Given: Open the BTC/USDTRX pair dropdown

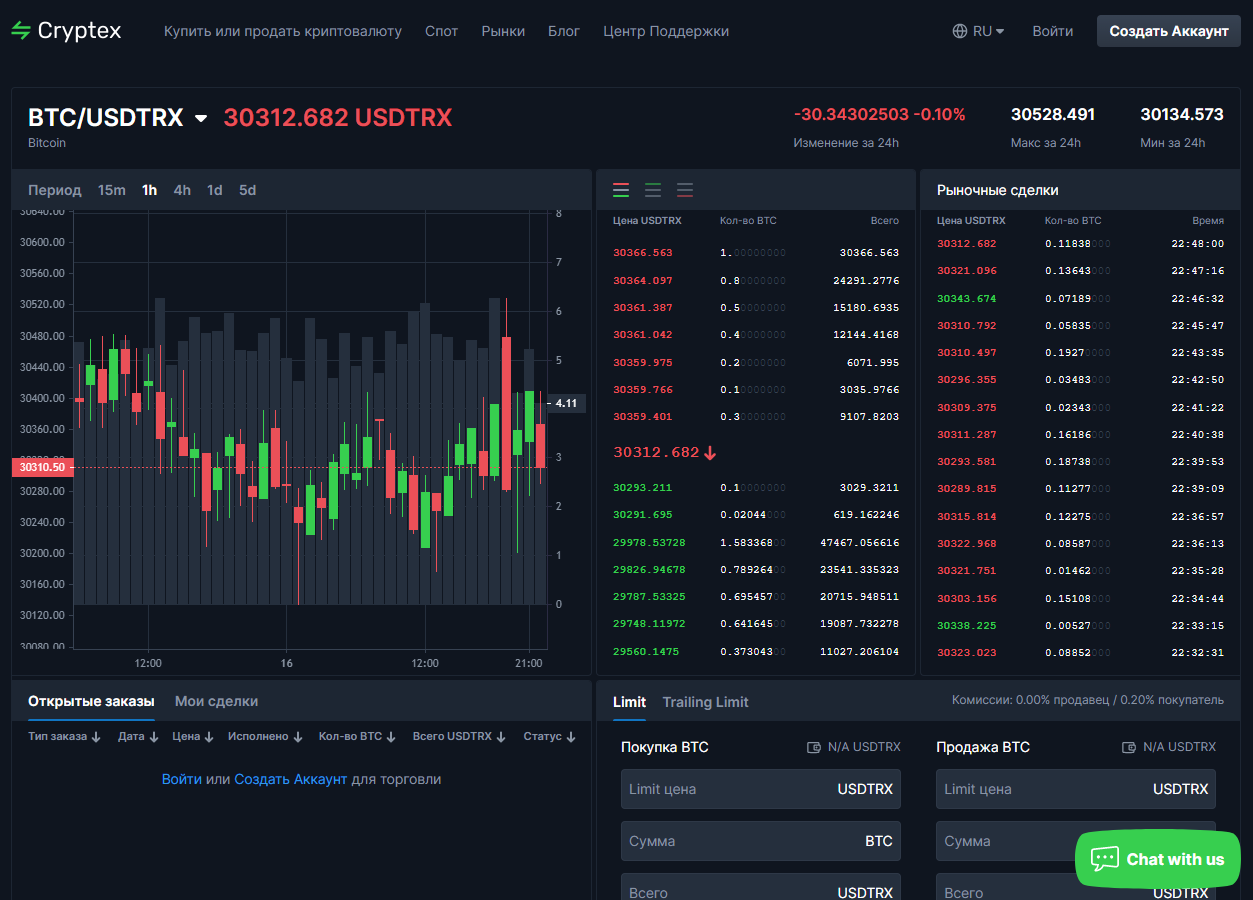Looking at the screenshot, I should click(201, 118).
